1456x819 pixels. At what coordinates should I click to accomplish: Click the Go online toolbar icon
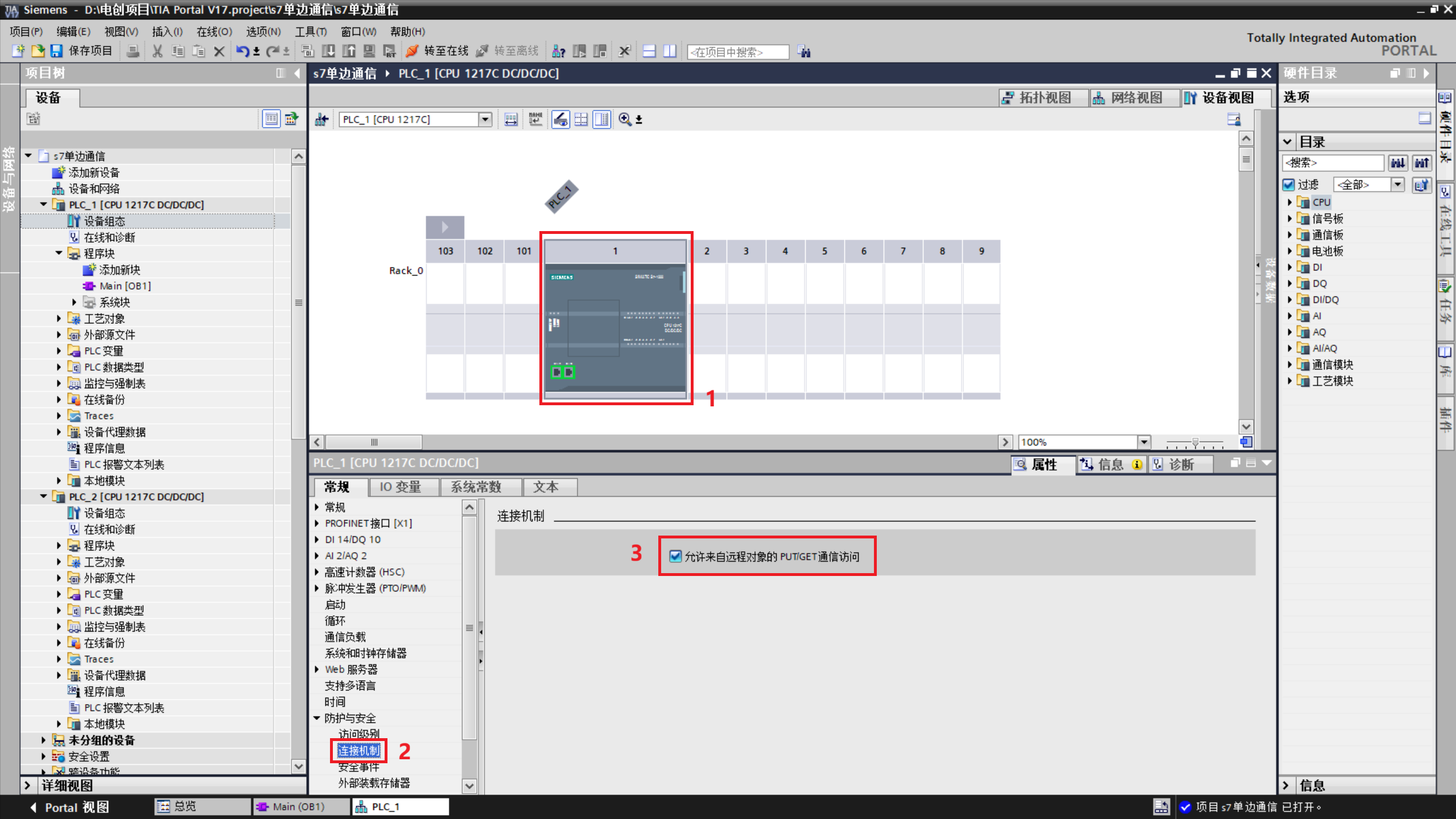[x=413, y=51]
